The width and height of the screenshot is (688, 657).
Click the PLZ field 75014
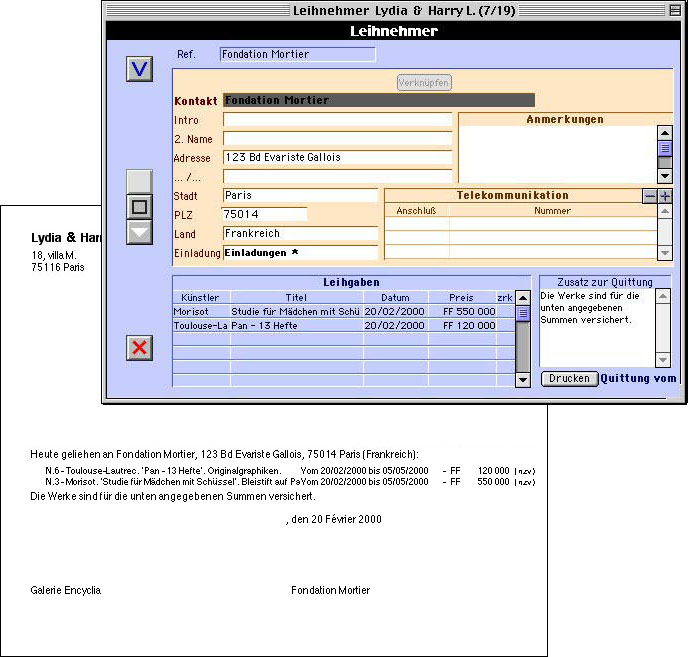pyautogui.click(x=265, y=214)
